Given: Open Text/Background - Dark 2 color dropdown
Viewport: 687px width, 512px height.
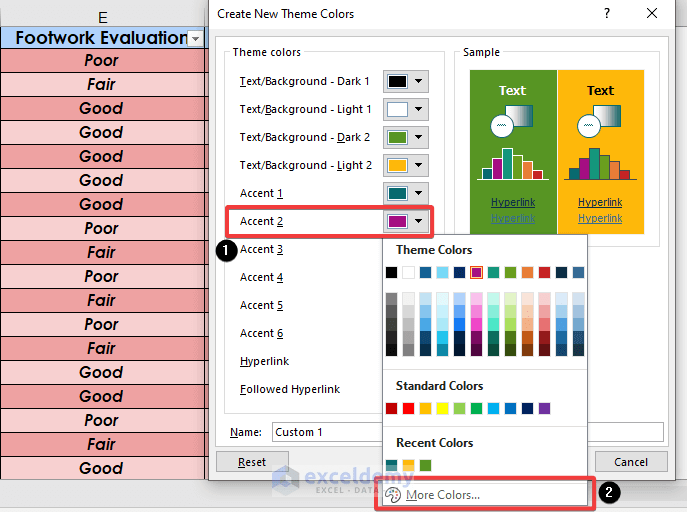Looking at the screenshot, I should 406,137.
